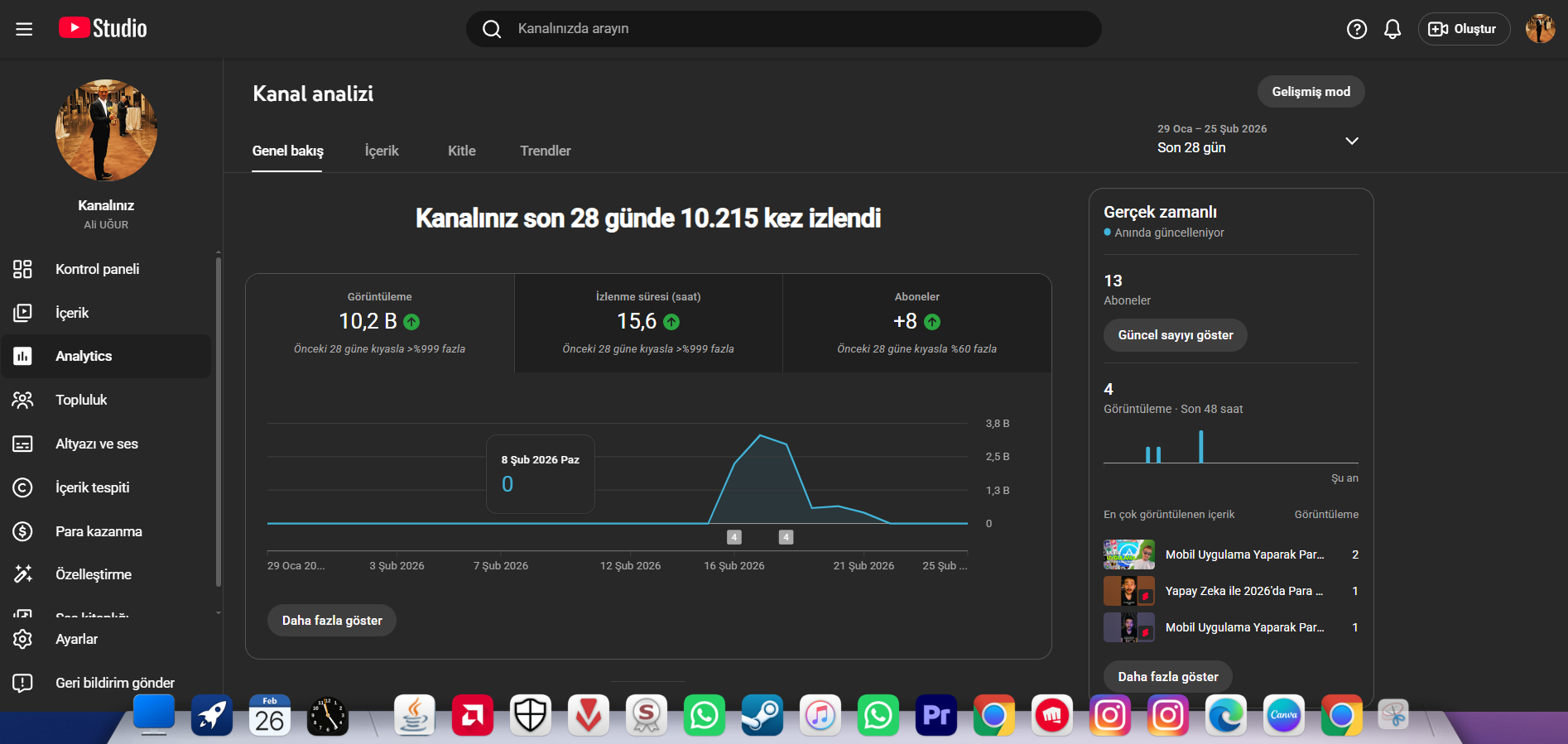Launch Premiere Pro from the dock
The height and width of the screenshot is (744, 1568).
[936, 715]
